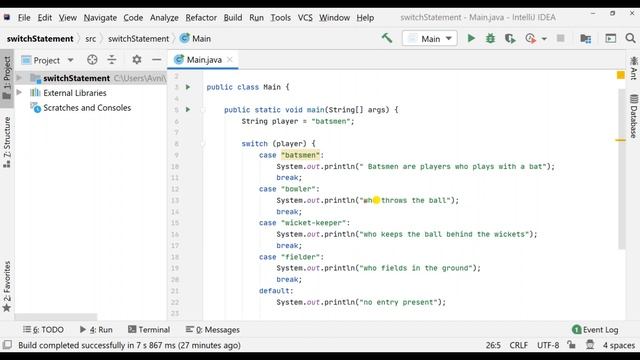Screen dimensions: 640x360
Task: Click the inspections profile icon in status bar
Action: 590,345
